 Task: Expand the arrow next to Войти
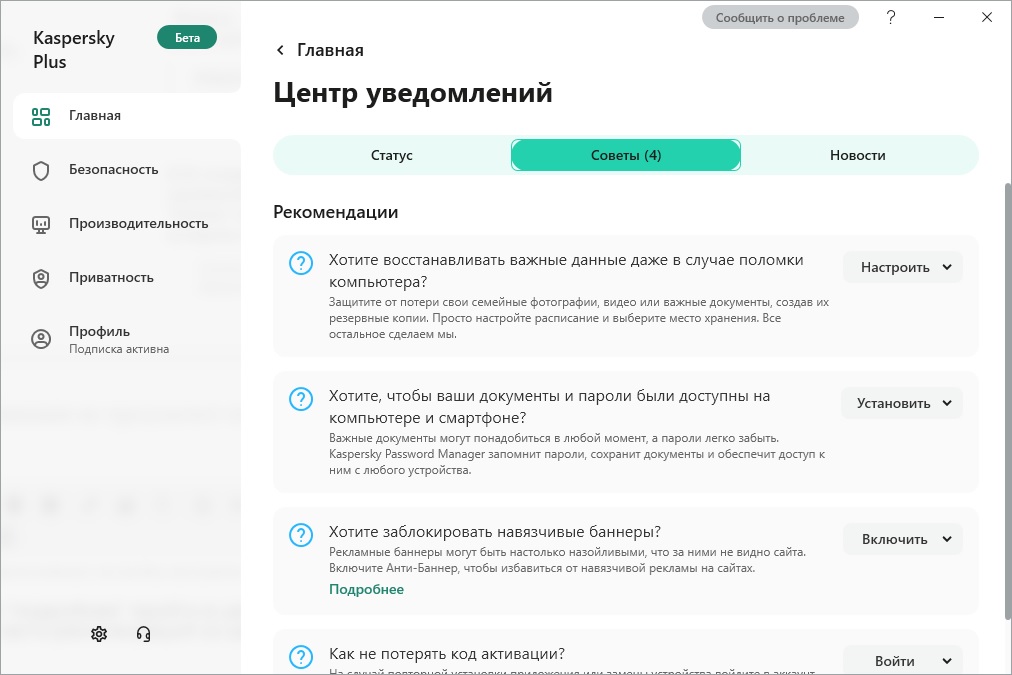click(x=947, y=661)
